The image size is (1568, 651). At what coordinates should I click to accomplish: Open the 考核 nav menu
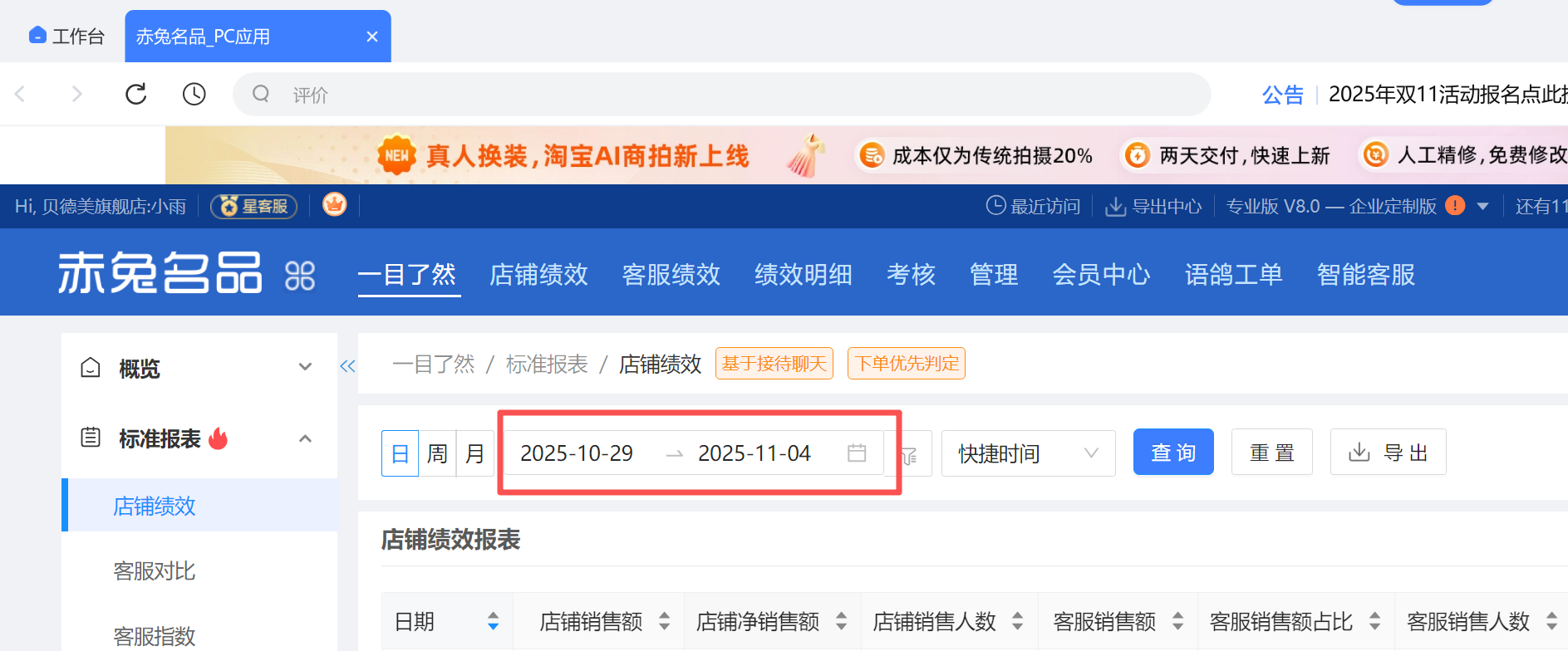tap(912, 274)
